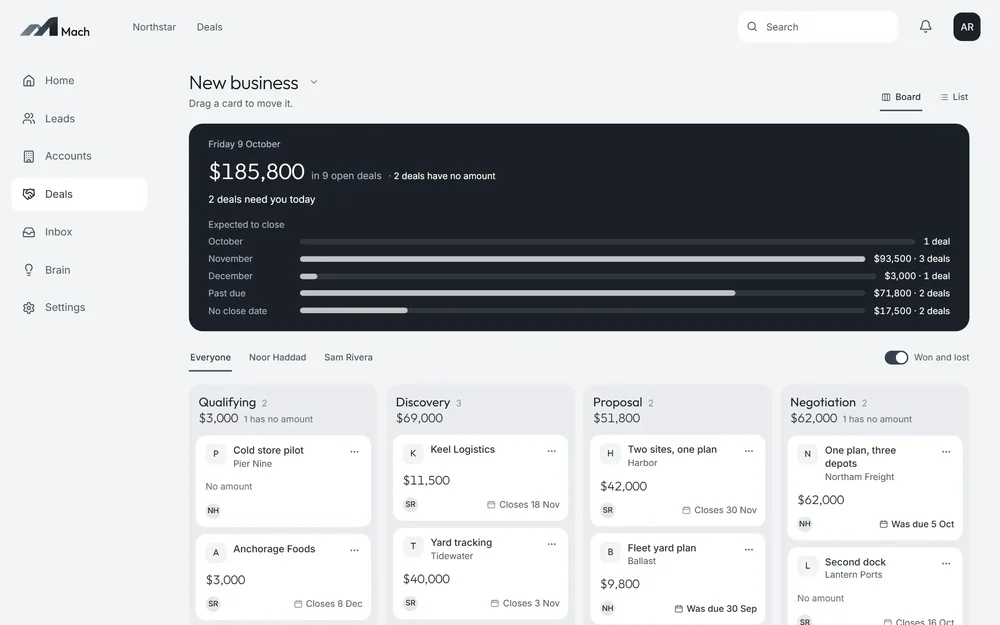Open more options on Yard tracking card
Image resolution: width=1000 pixels, height=625 pixels.
click(x=552, y=544)
